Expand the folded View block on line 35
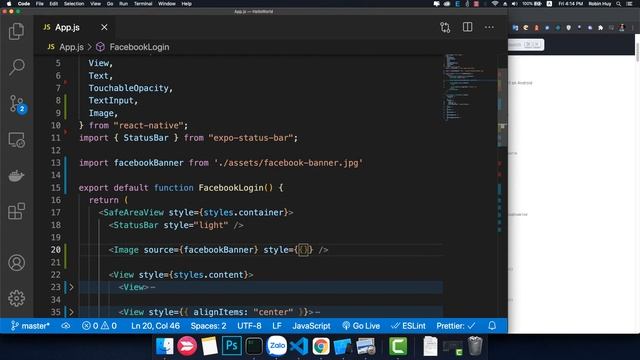Screen dimensions: 640x360 pos(71,312)
